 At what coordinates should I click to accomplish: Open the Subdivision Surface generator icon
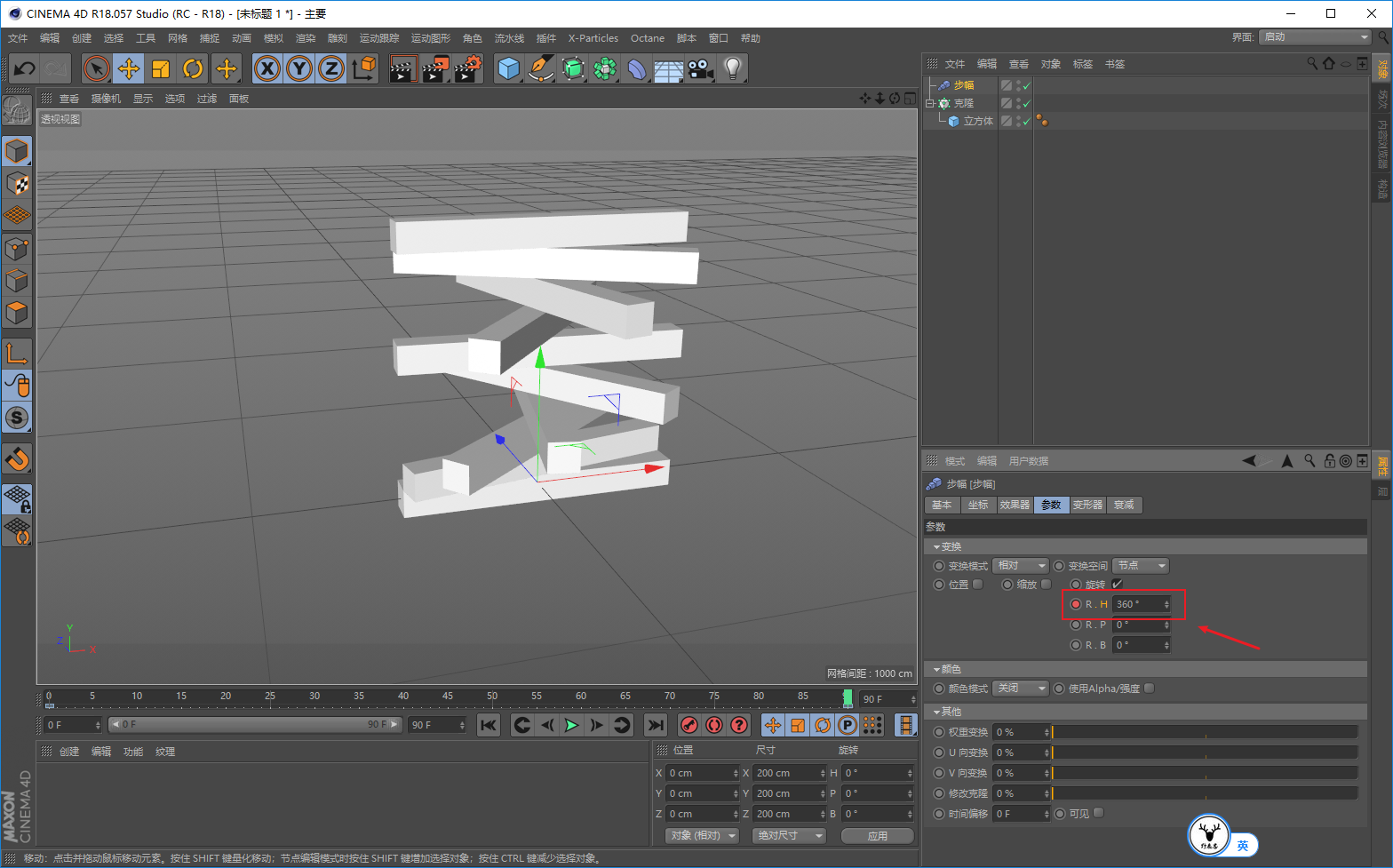pyautogui.click(x=573, y=68)
